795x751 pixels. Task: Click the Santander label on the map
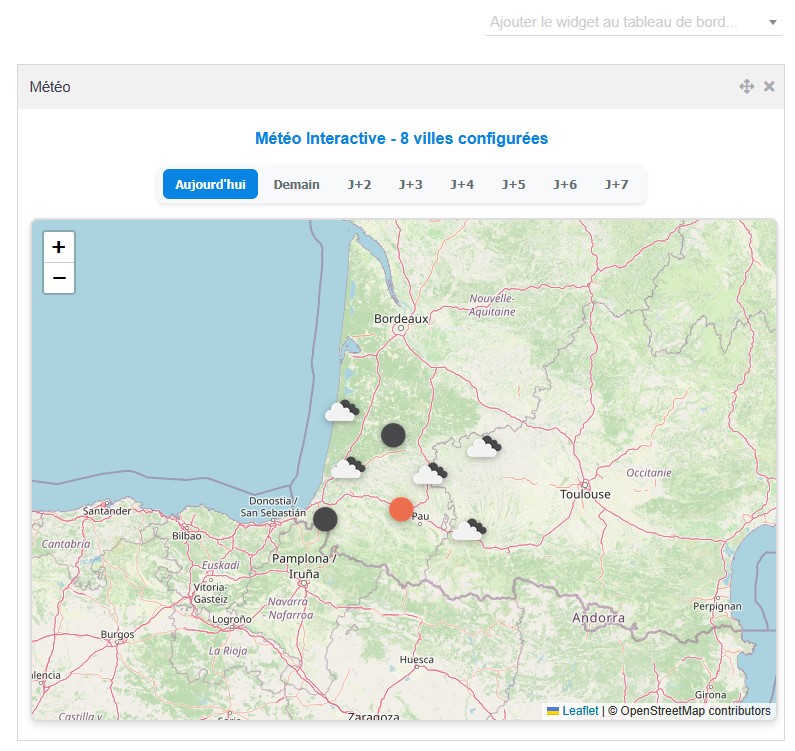click(107, 511)
